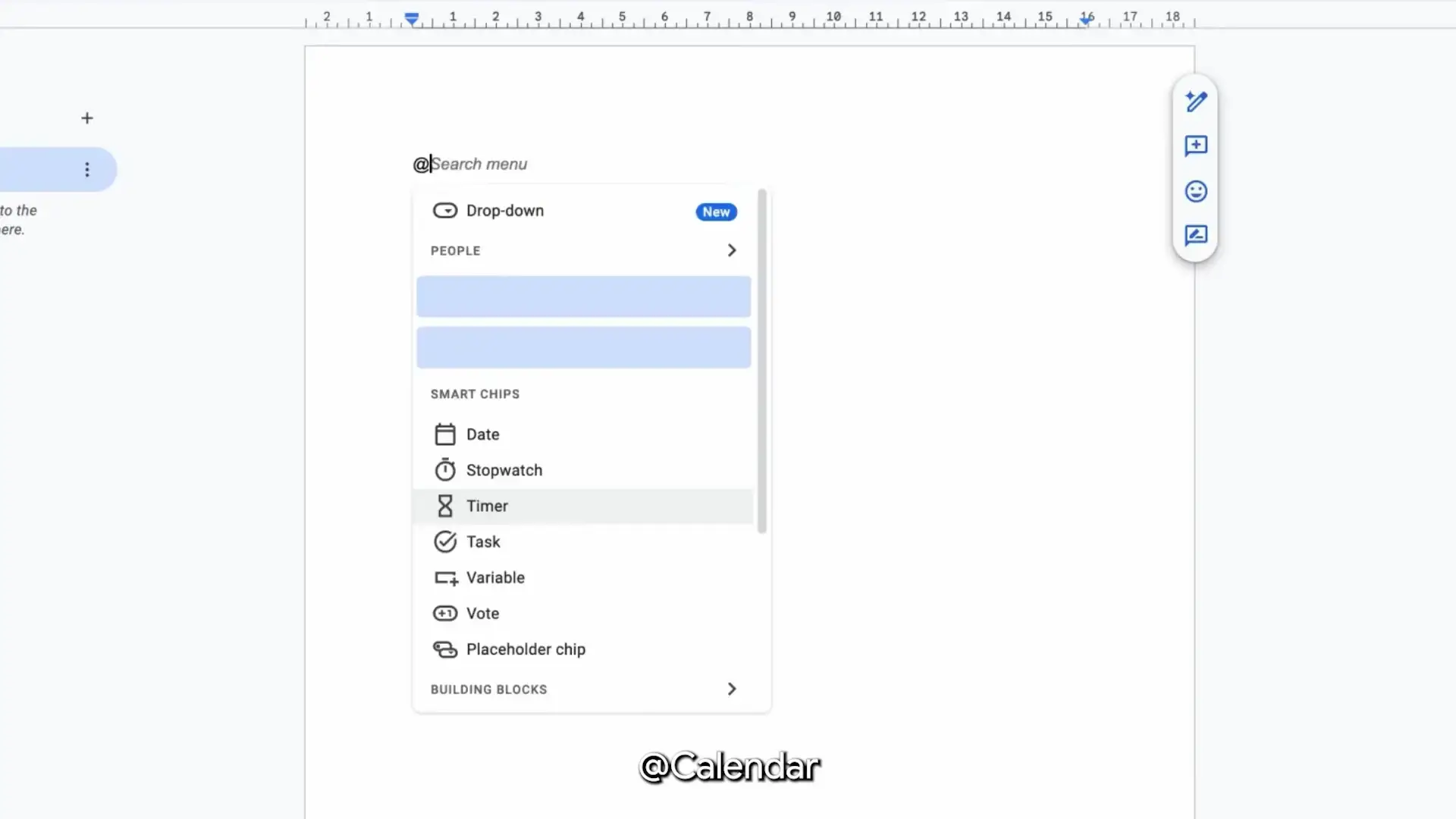
Task: Click the Add comment icon
Action: click(1196, 146)
